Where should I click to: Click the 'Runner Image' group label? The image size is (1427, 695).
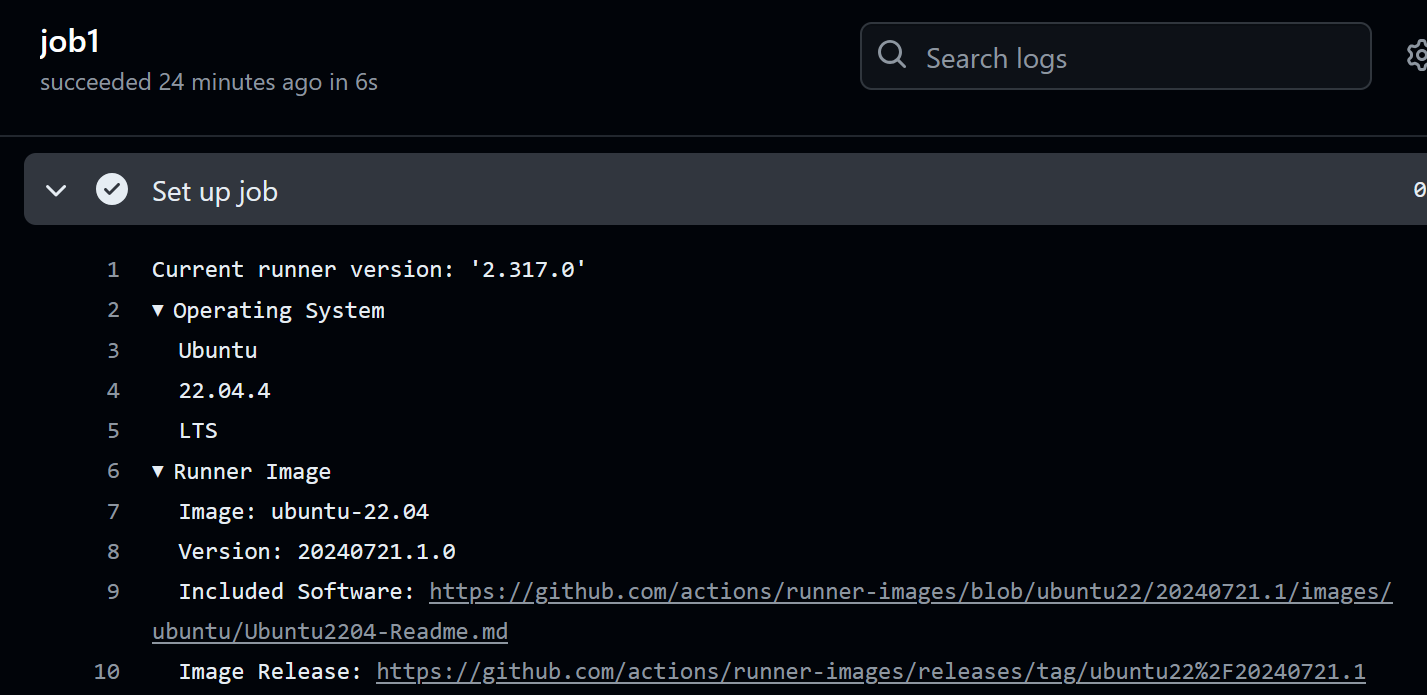pyautogui.click(x=252, y=472)
